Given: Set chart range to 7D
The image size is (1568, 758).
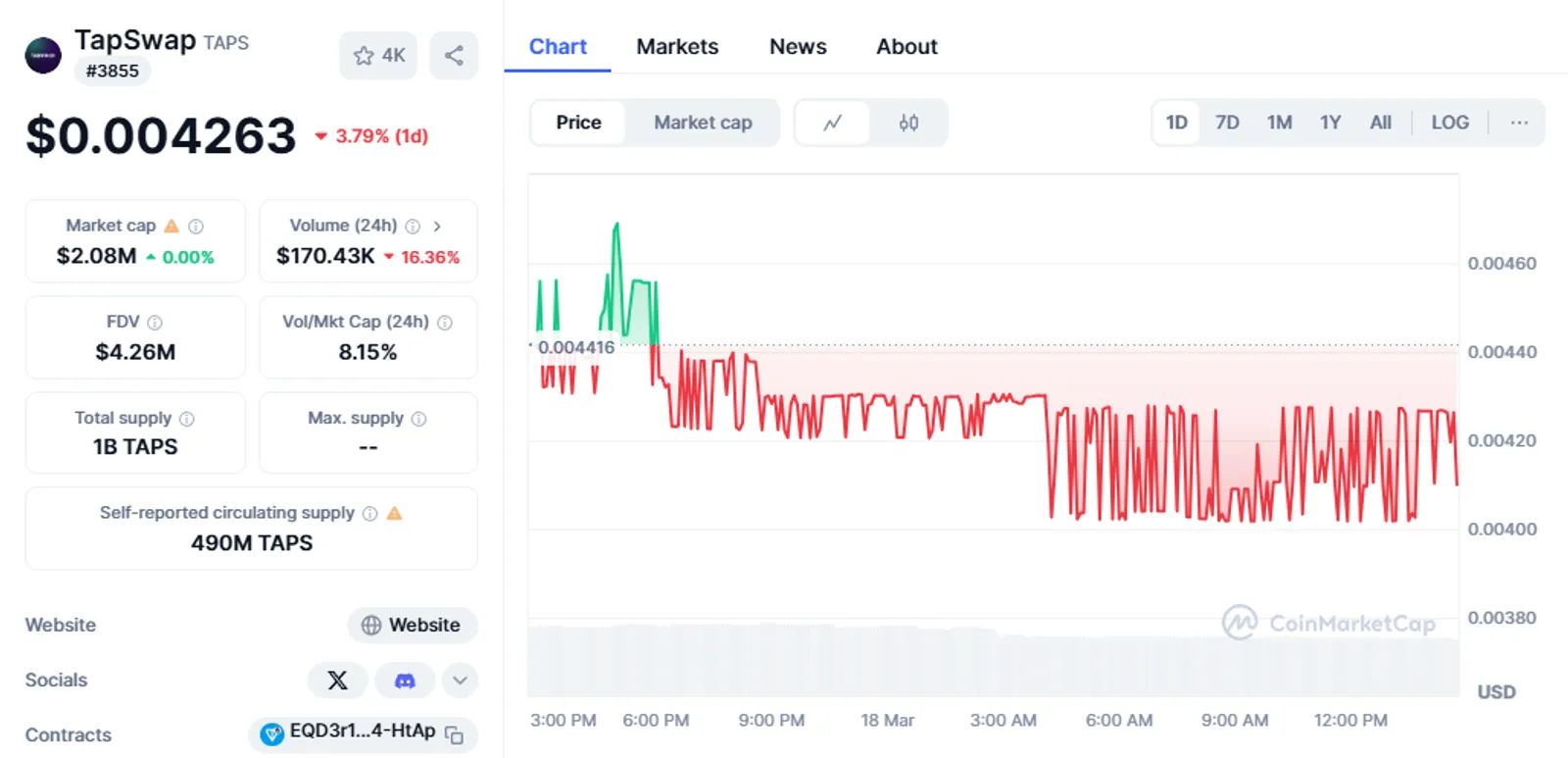Looking at the screenshot, I should click(1227, 123).
